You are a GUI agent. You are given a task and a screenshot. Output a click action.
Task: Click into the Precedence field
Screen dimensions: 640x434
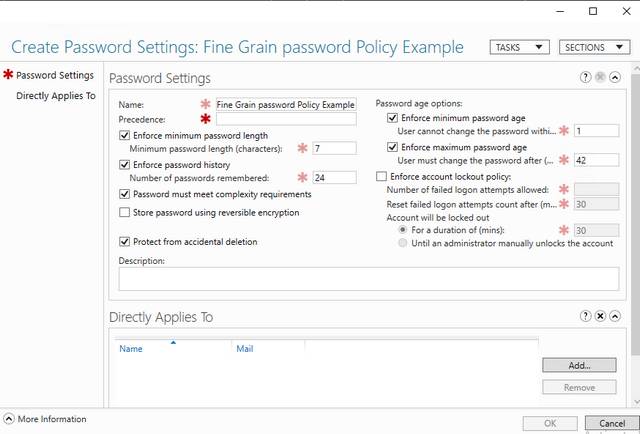coord(286,119)
